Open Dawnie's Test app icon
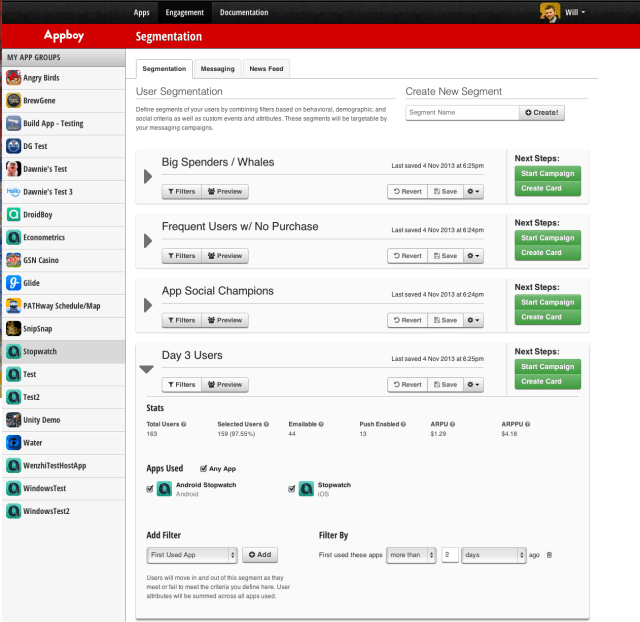Image resolution: width=640 pixels, height=622 pixels. (x=13, y=169)
